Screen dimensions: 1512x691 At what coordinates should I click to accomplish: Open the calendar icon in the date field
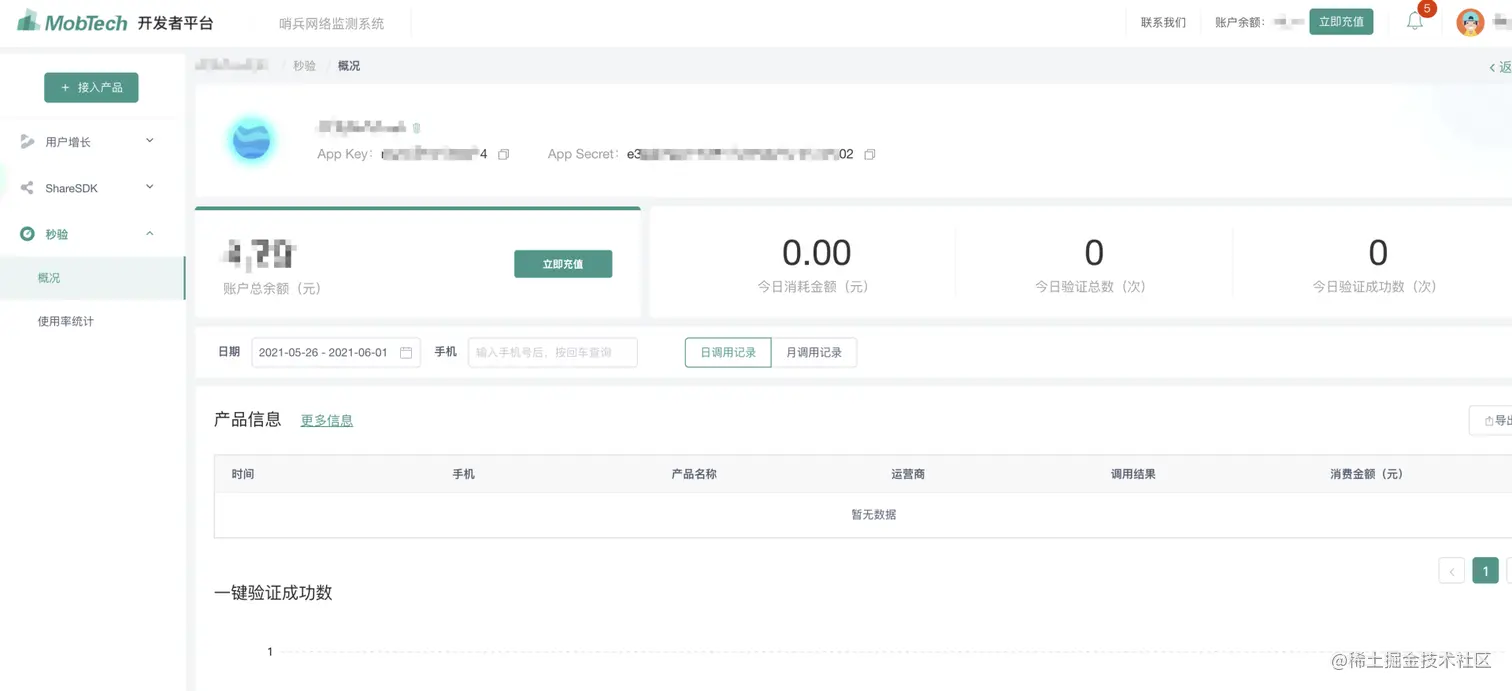coord(406,352)
